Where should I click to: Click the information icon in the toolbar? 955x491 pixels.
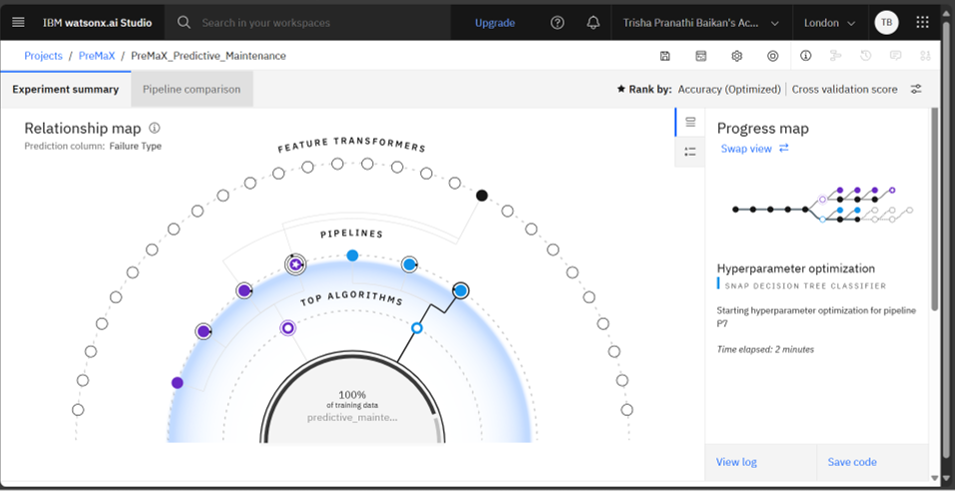tap(806, 56)
